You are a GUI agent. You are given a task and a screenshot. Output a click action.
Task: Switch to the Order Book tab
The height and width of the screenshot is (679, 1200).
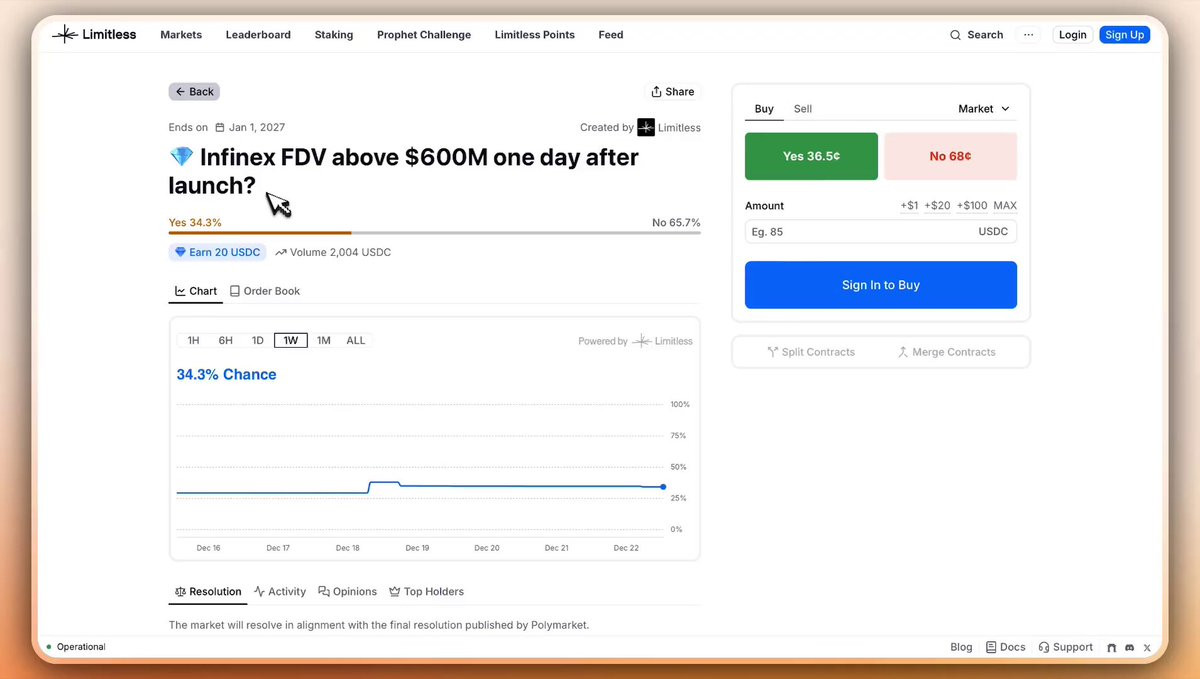[265, 291]
